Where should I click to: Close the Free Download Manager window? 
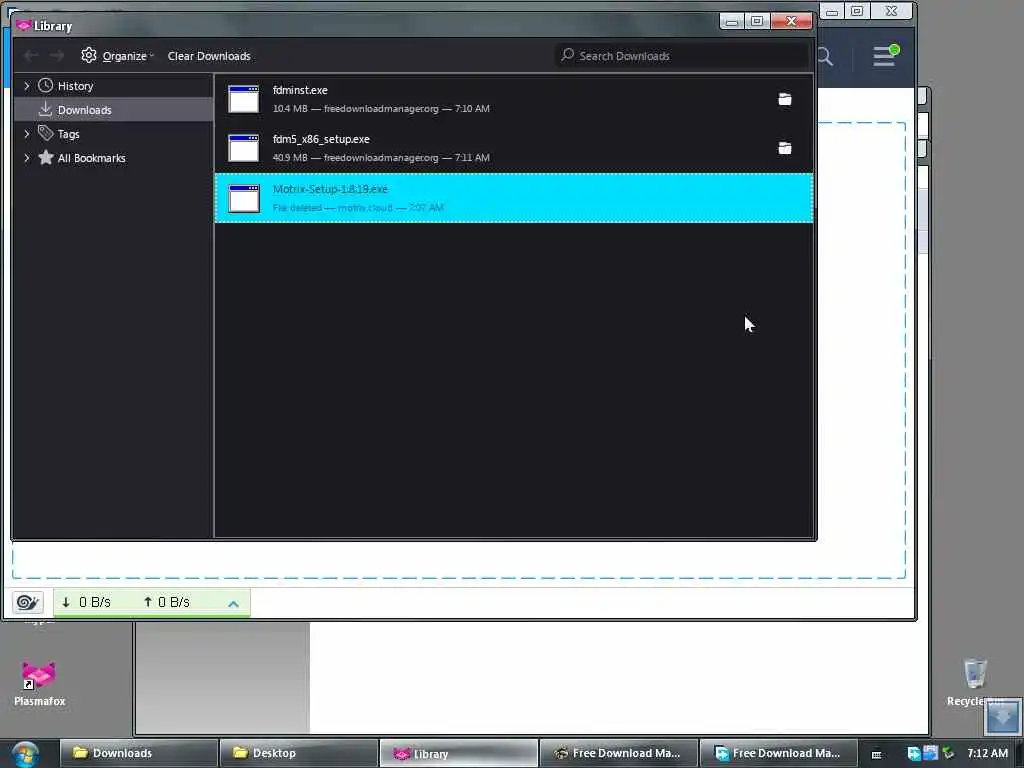(x=891, y=11)
